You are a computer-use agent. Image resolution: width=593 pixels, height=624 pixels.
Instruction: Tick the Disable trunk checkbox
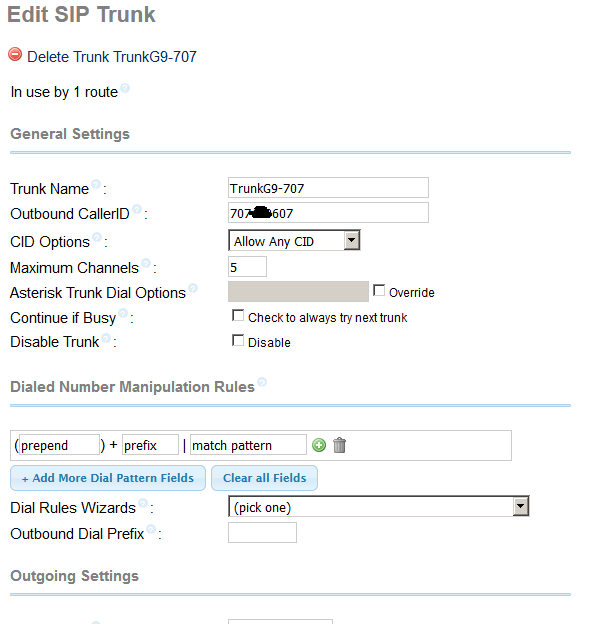point(238,340)
